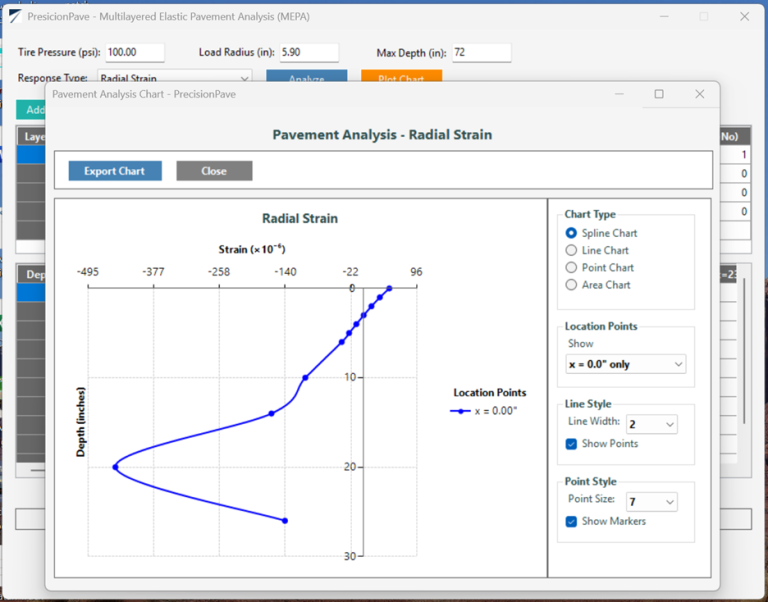Screen dimensions: 768x602
Task: Click the data point at depth 20
Action: coord(116,467)
